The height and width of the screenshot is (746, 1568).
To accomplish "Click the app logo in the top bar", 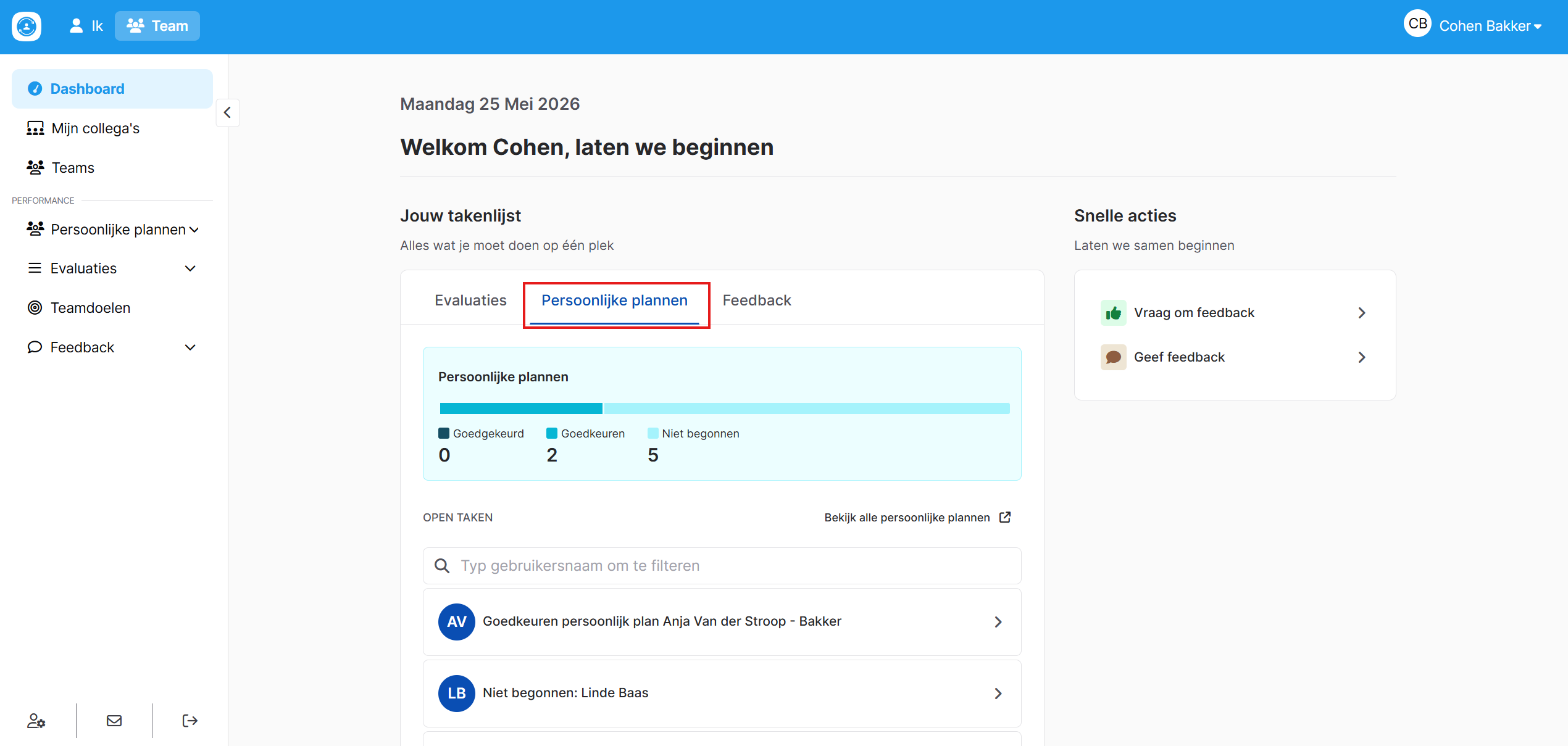I will pyautogui.click(x=27, y=26).
